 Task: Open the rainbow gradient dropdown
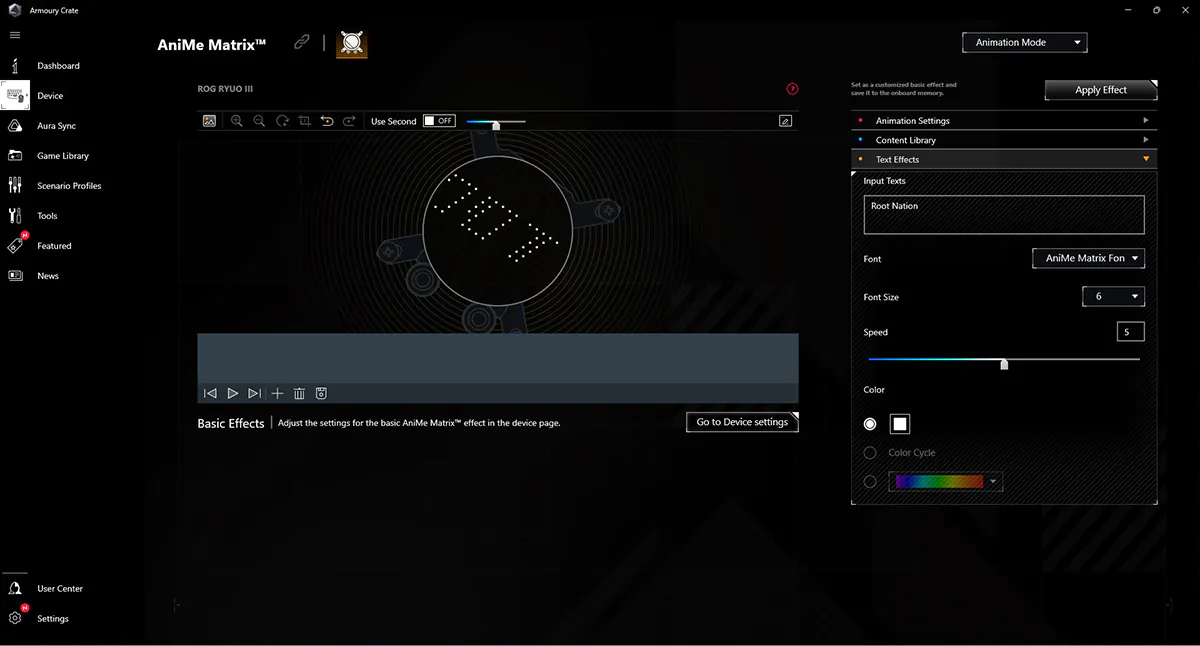pos(946,482)
